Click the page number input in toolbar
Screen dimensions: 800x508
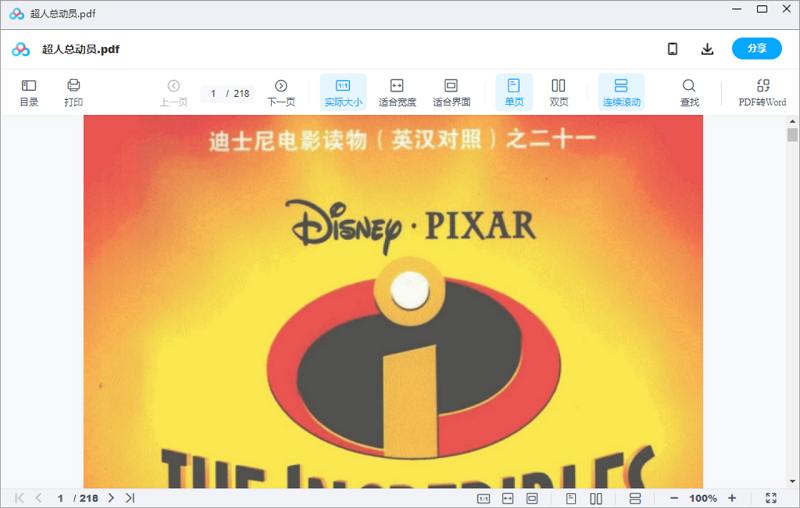point(214,93)
